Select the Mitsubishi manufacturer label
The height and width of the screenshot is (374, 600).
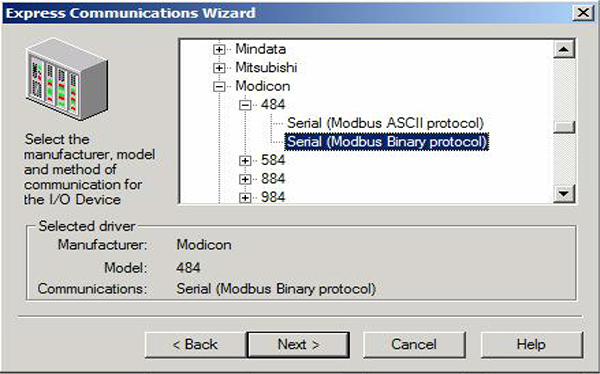tap(266, 68)
